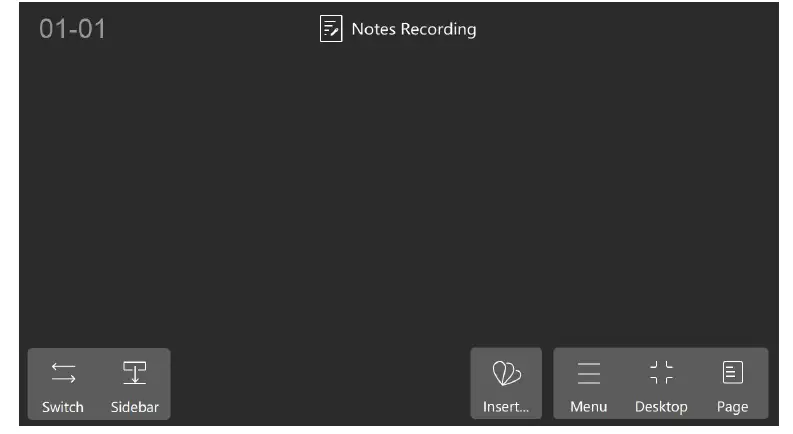The image size is (793, 434).
Task: Click the Desktop collapse-corners icon
Action: click(661, 373)
